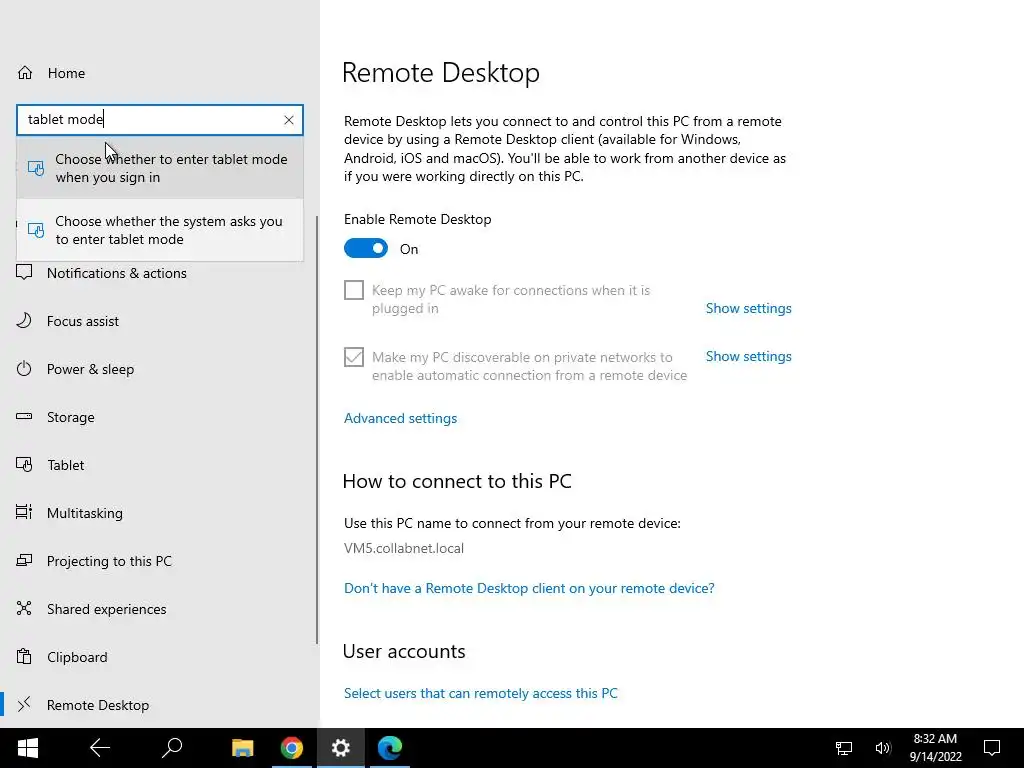
Task: Open the Windows Start menu
Action: pyautogui.click(x=27, y=748)
